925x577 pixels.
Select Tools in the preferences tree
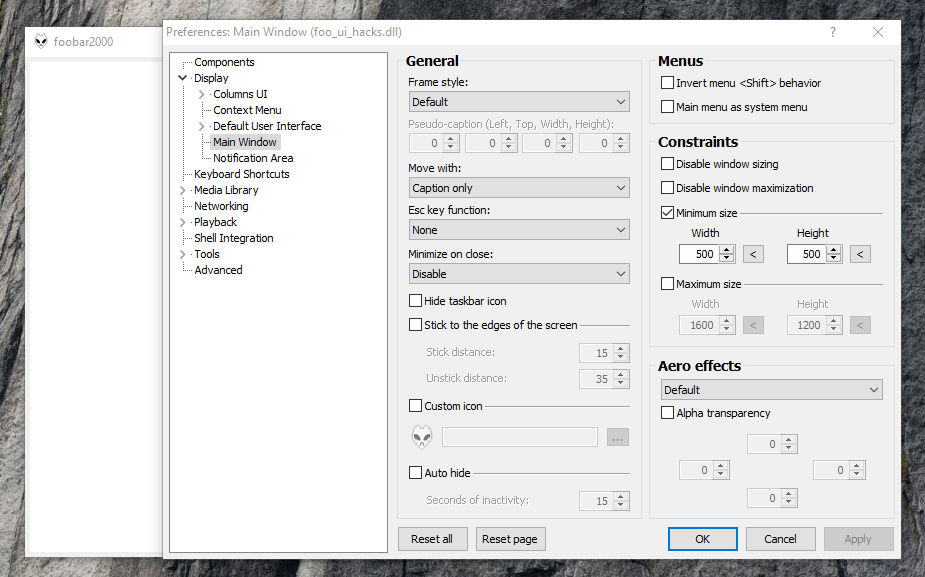pyautogui.click(x=207, y=254)
